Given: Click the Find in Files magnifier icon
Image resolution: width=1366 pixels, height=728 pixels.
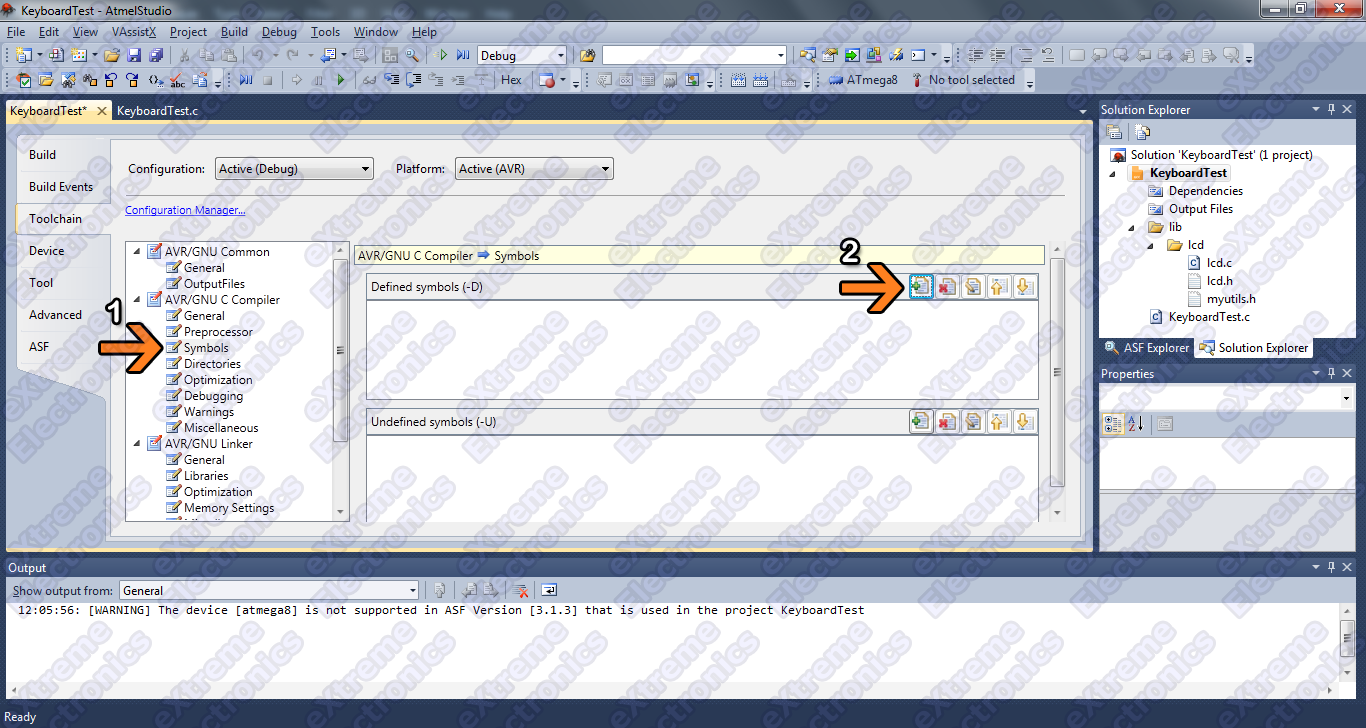Looking at the screenshot, I should pos(411,55).
